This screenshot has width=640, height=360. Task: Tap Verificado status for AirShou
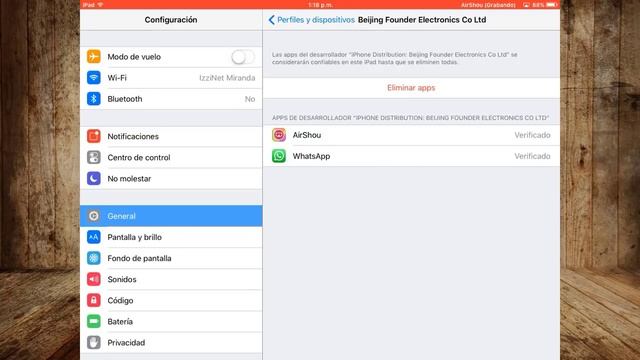532,135
